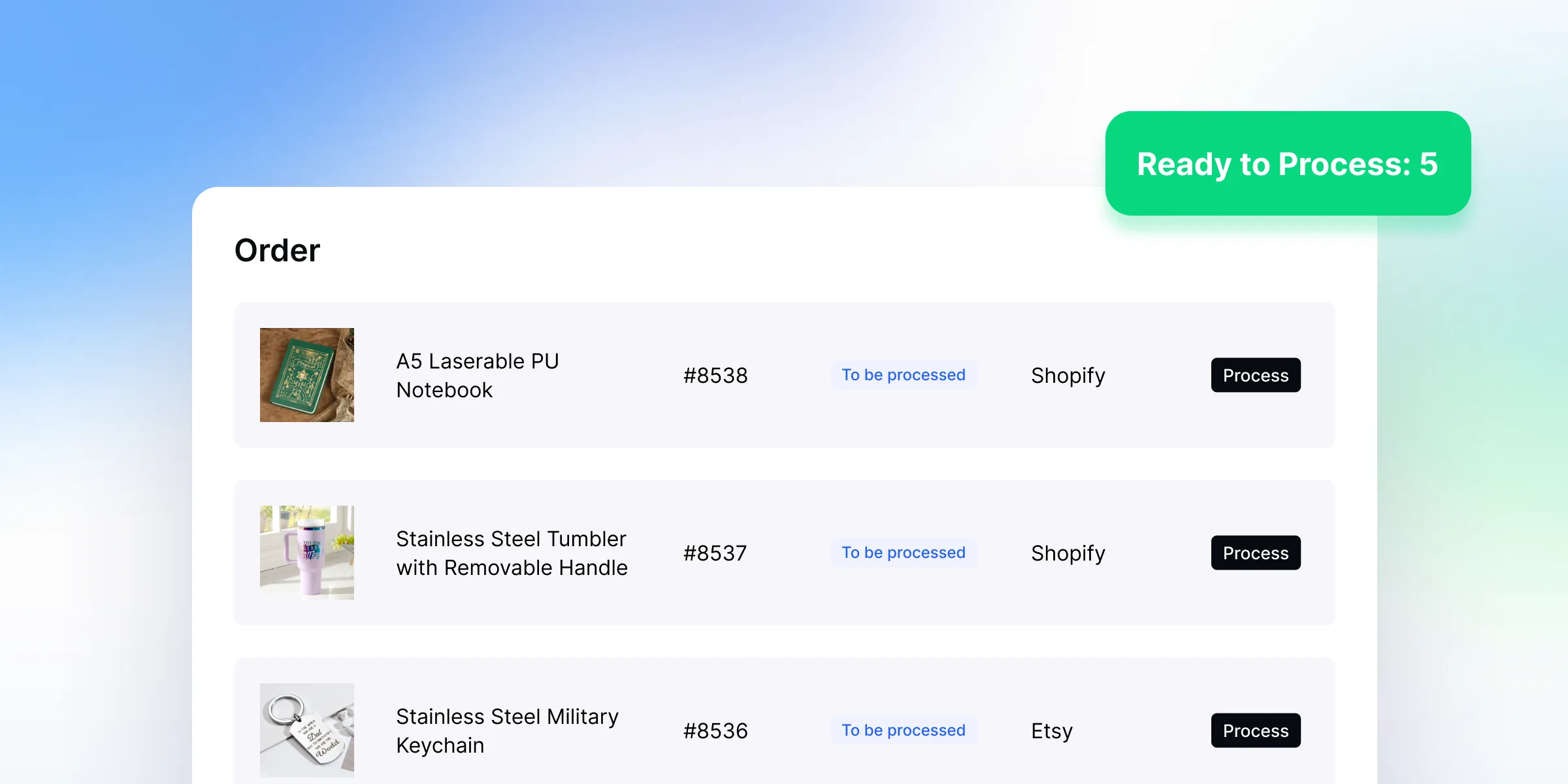Click Shopify channel on the notebook order
This screenshot has height=784, width=1568.
tap(1068, 376)
